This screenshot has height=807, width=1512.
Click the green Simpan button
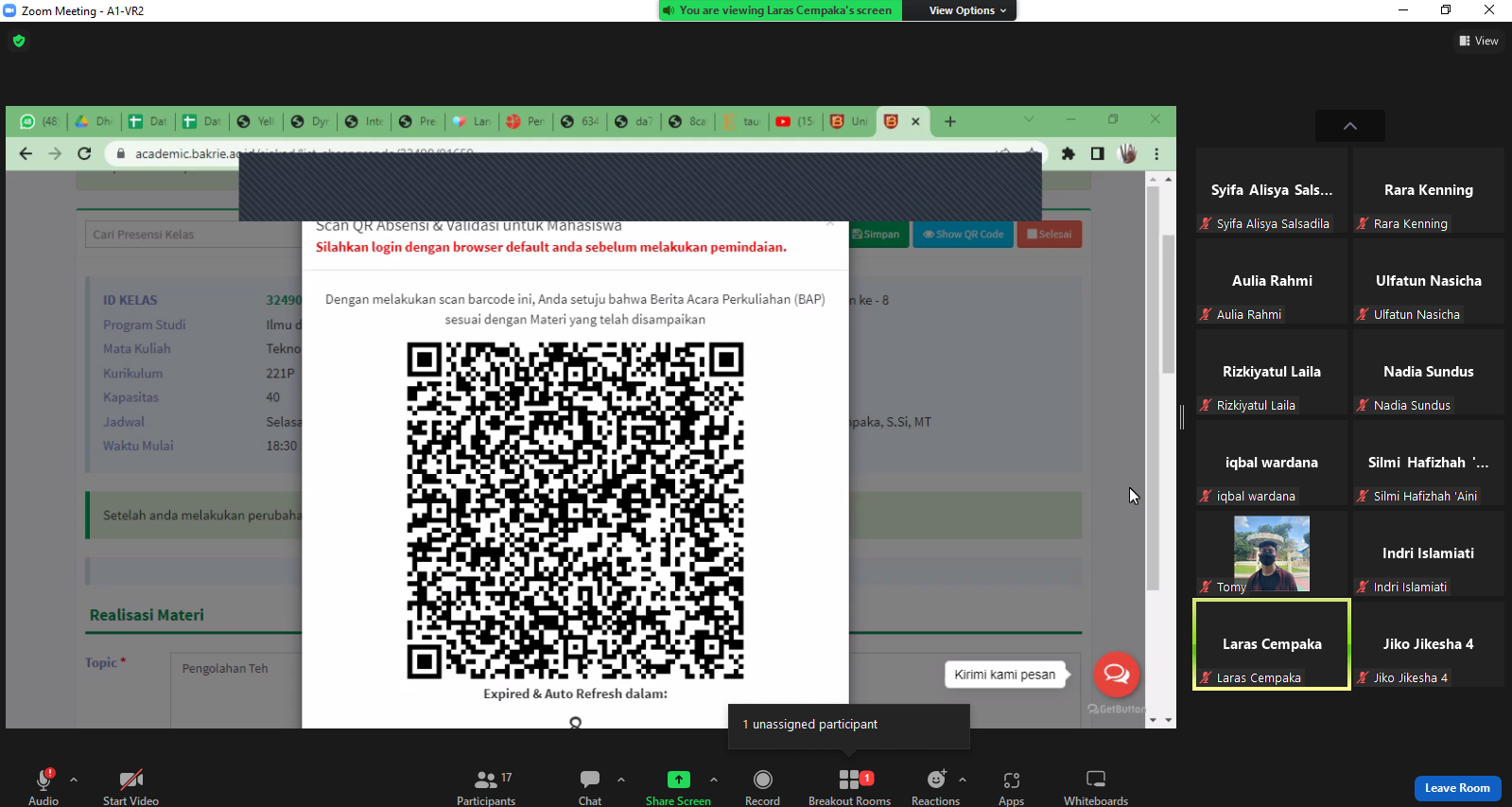[877, 235]
